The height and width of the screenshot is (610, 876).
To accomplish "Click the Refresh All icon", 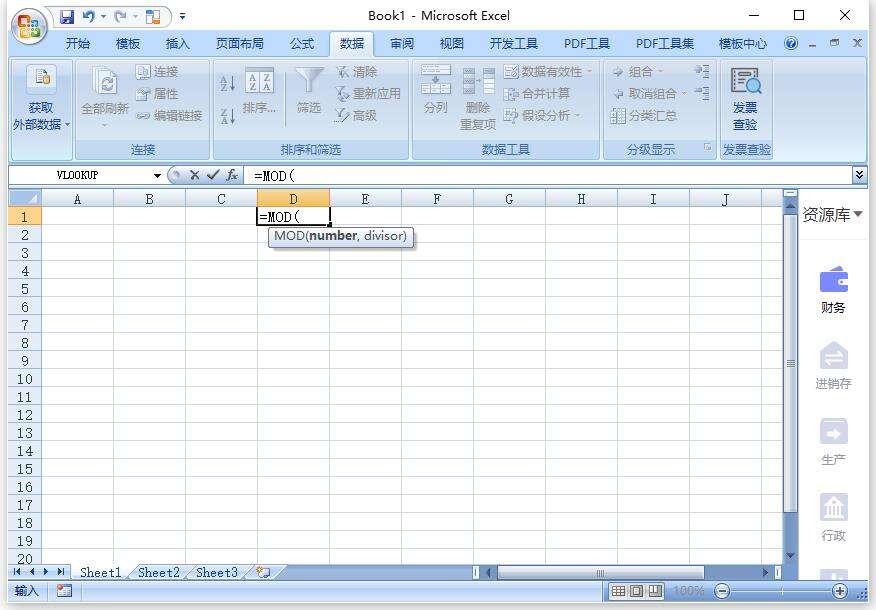I will point(105,81).
